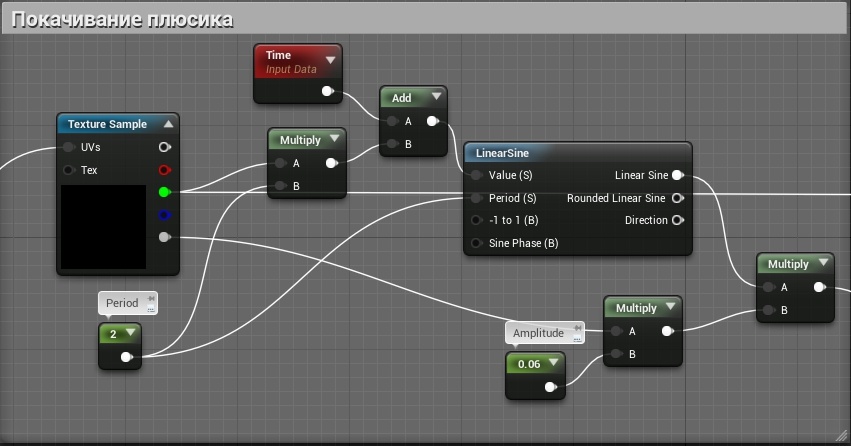Click the Texture Sample blue channel output pin

tap(164, 215)
